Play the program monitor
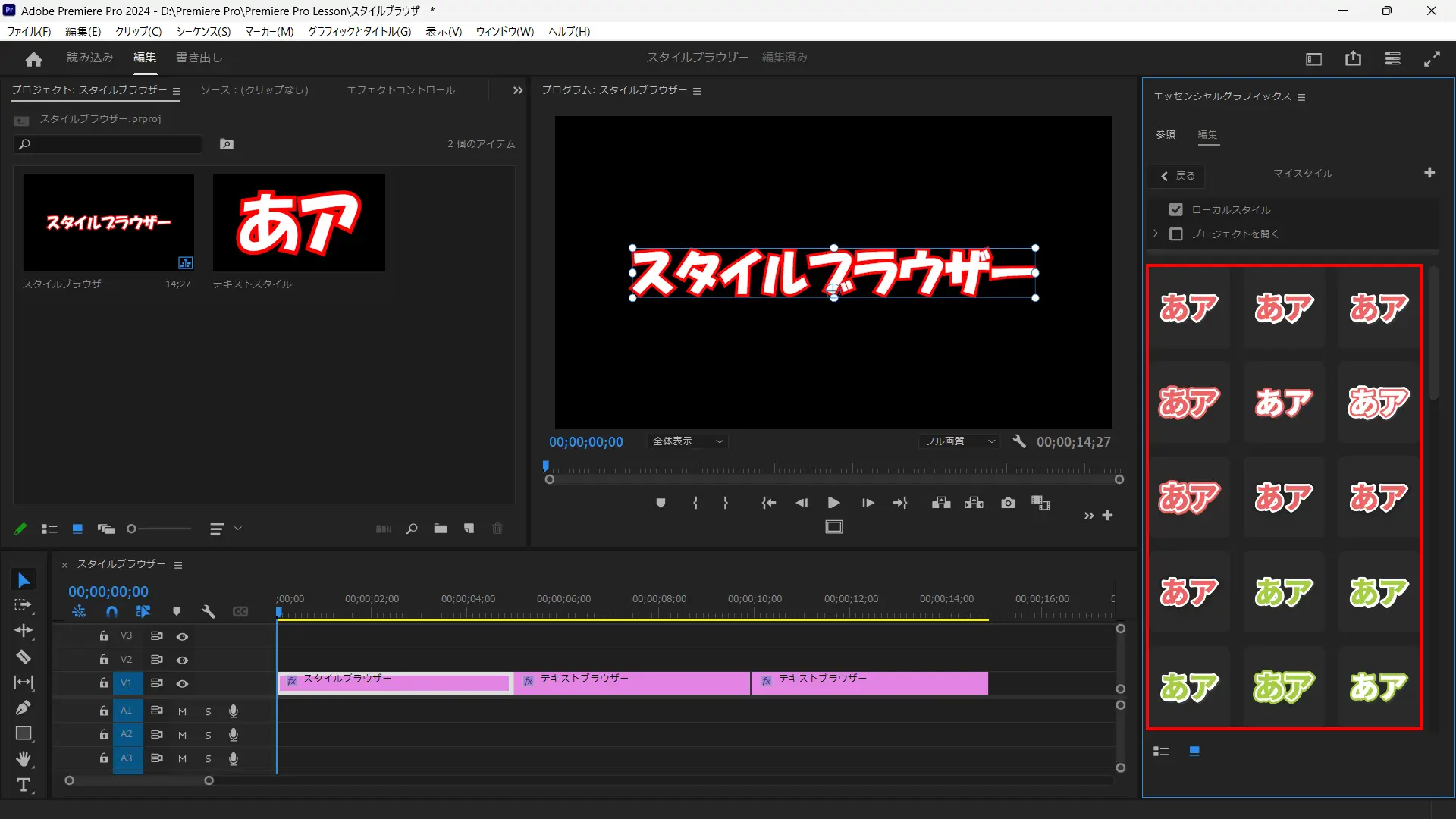Screen dimensions: 1456x819 tap(833, 503)
